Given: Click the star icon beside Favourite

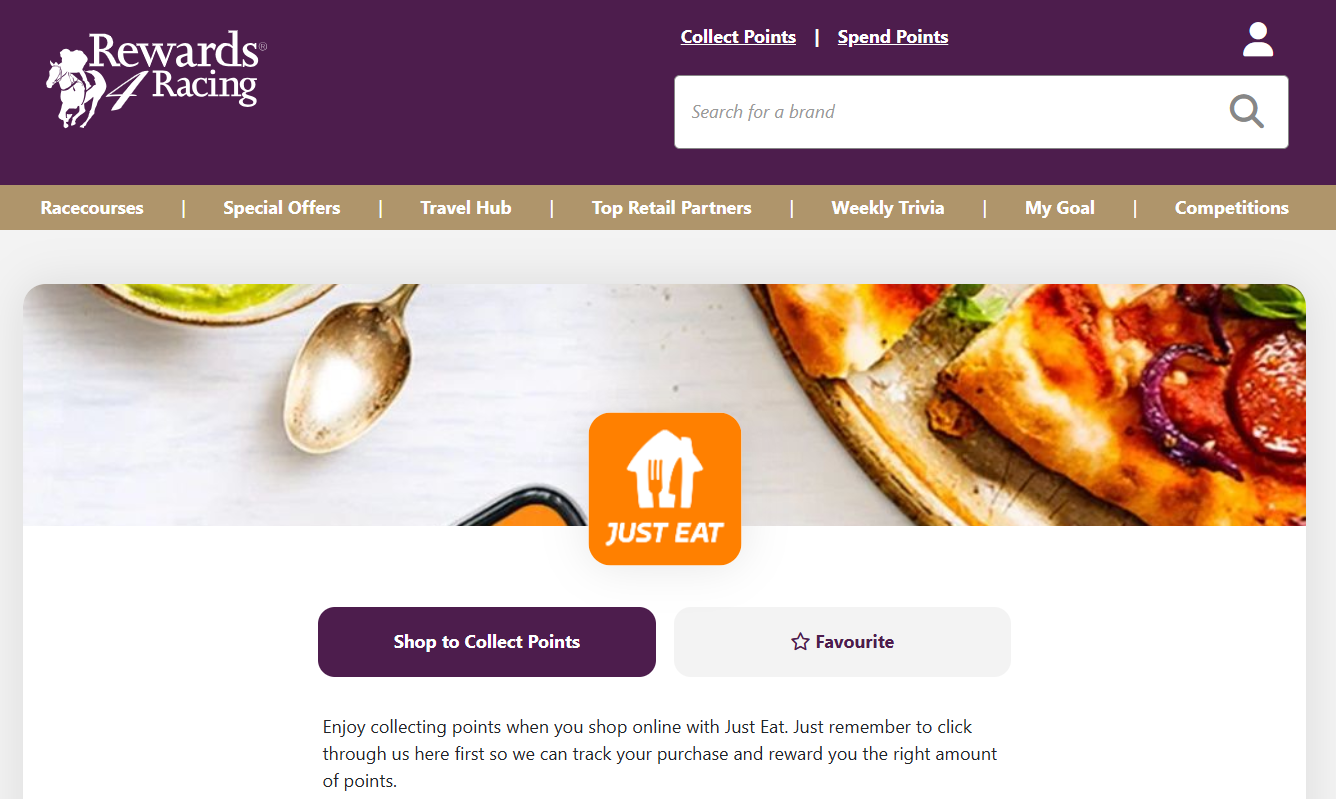Looking at the screenshot, I should [800, 642].
